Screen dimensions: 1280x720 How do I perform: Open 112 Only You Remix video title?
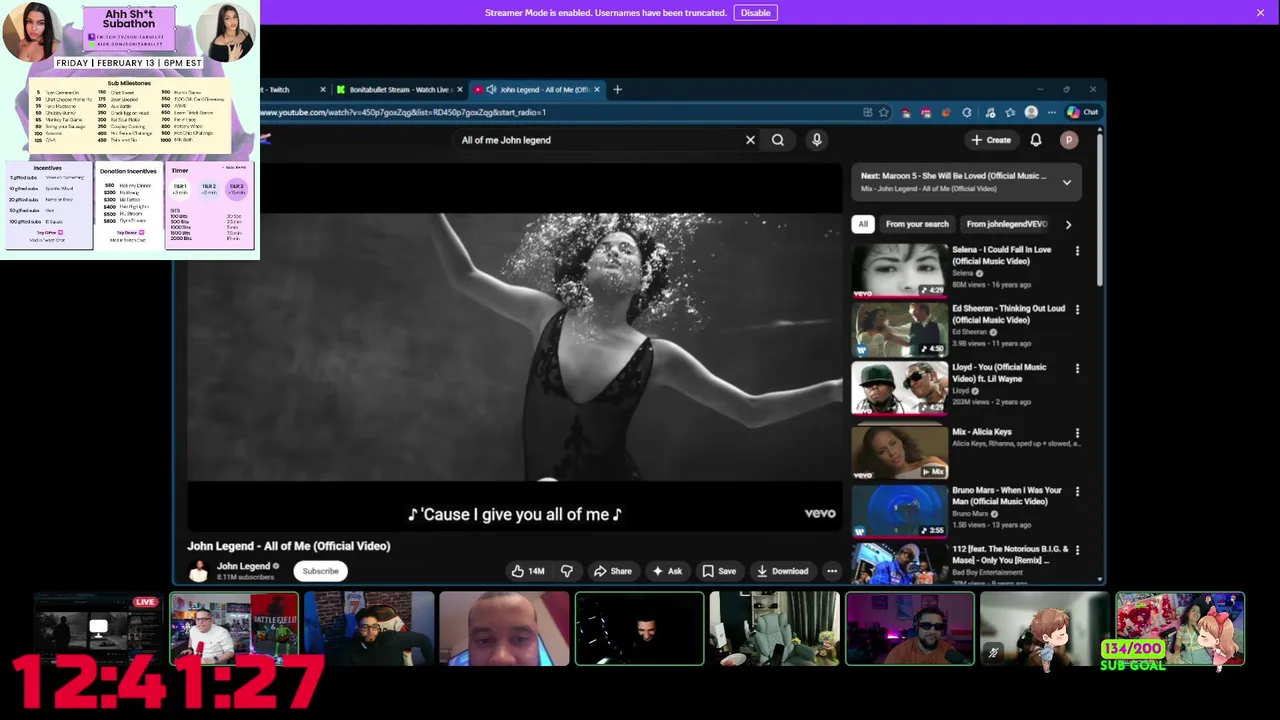pyautogui.click(x=1010, y=554)
